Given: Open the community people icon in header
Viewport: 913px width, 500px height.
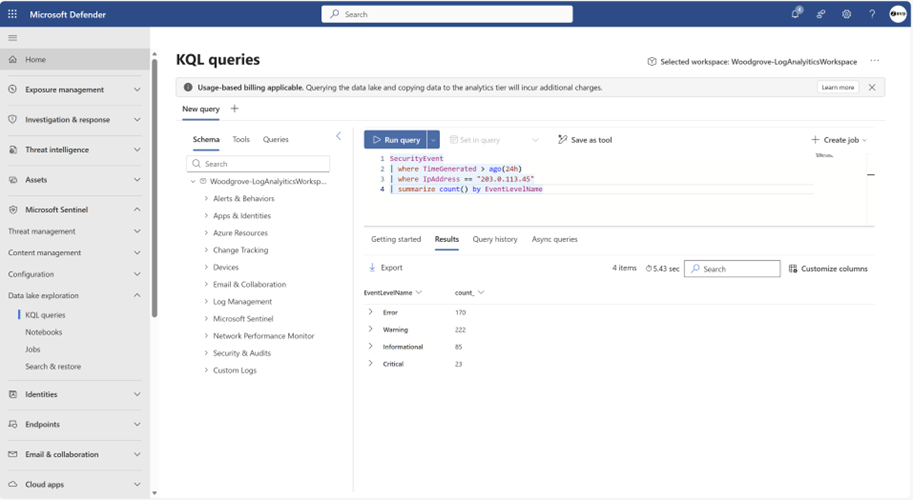Looking at the screenshot, I should tap(821, 14).
